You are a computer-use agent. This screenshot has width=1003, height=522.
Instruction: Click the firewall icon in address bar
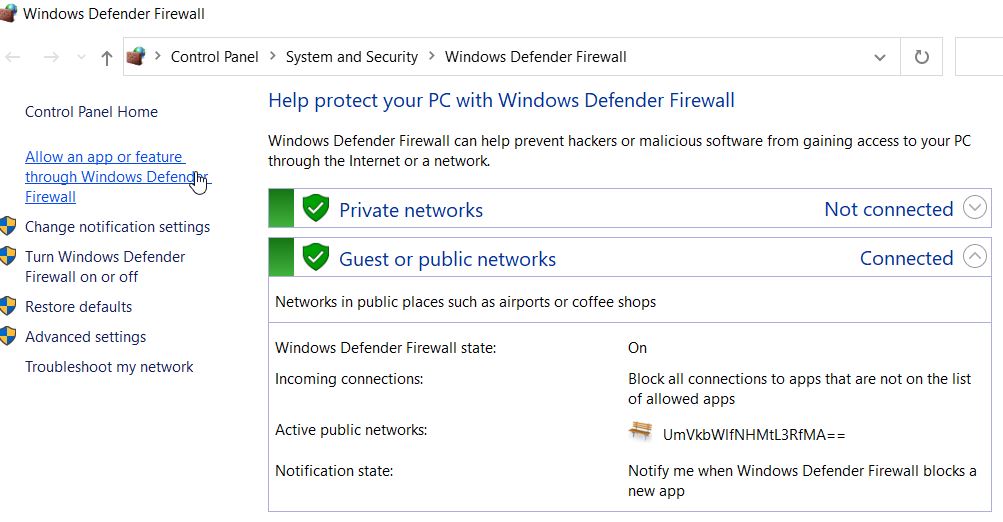click(x=136, y=56)
